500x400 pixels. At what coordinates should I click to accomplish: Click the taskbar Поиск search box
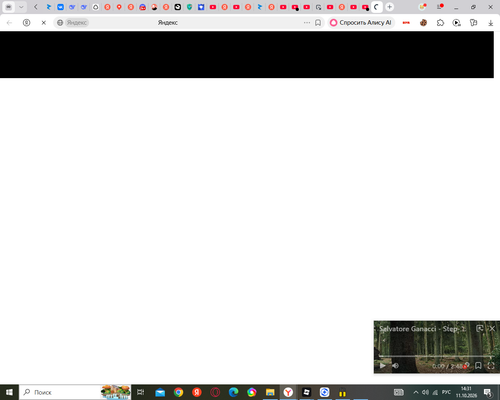coord(75,392)
